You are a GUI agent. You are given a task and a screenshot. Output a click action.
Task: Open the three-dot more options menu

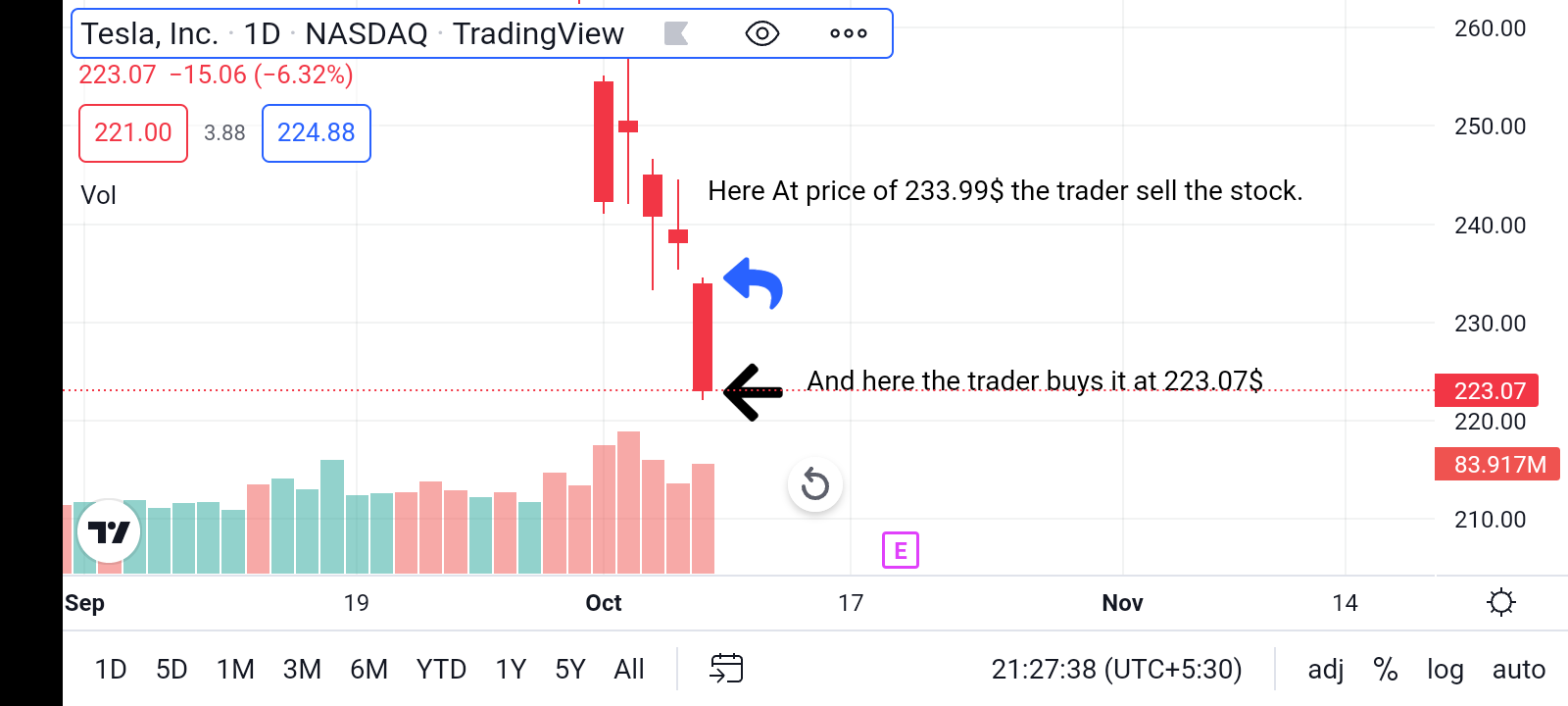pos(848,33)
